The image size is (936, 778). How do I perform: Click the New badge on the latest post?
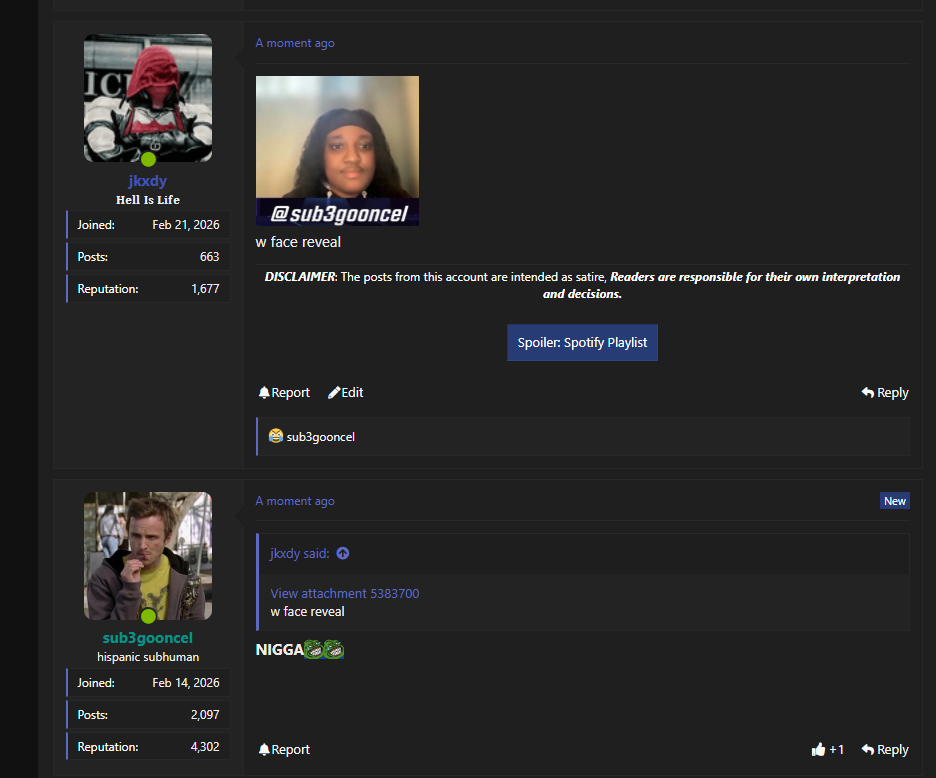(x=894, y=501)
